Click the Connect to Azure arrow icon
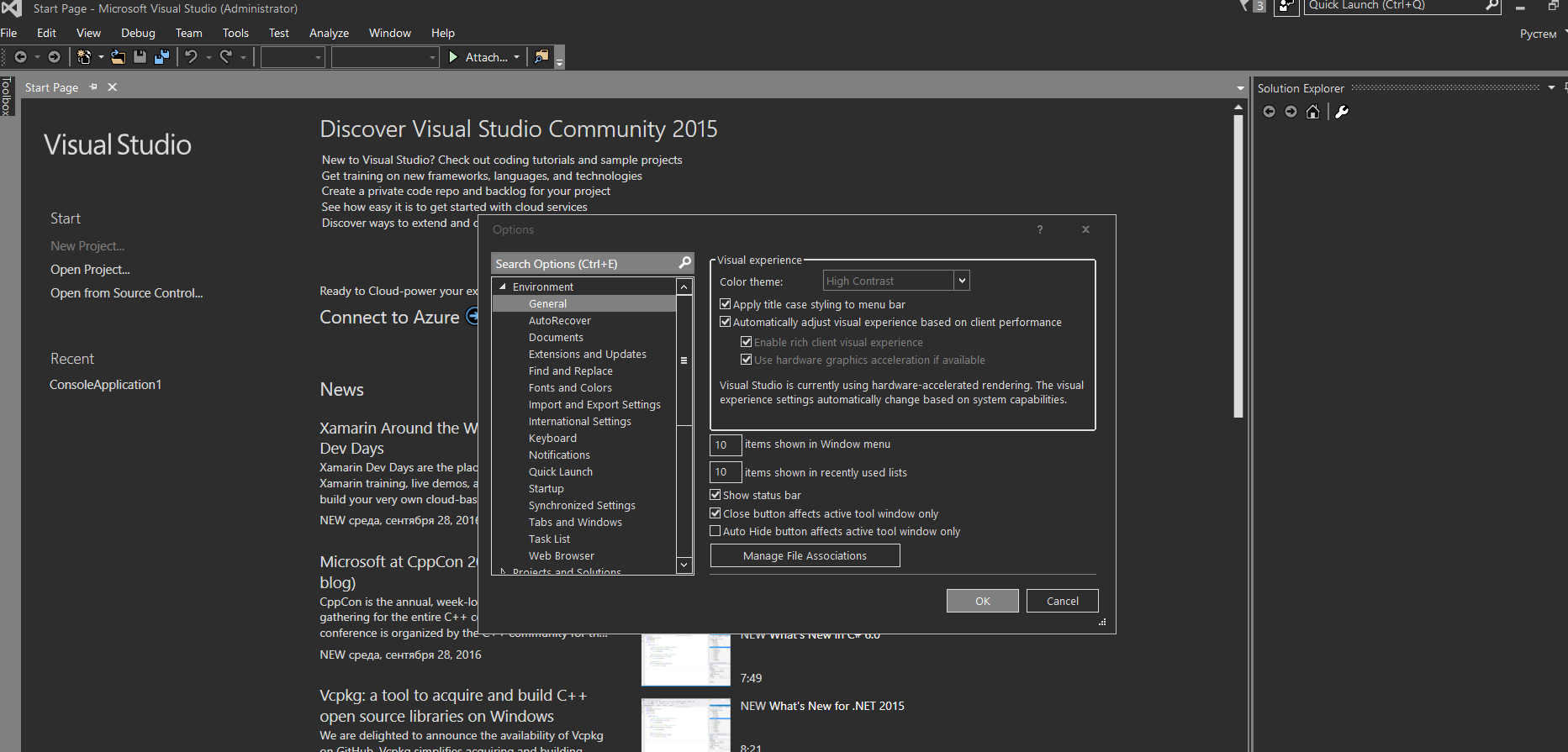1568x752 pixels. pos(473,317)
